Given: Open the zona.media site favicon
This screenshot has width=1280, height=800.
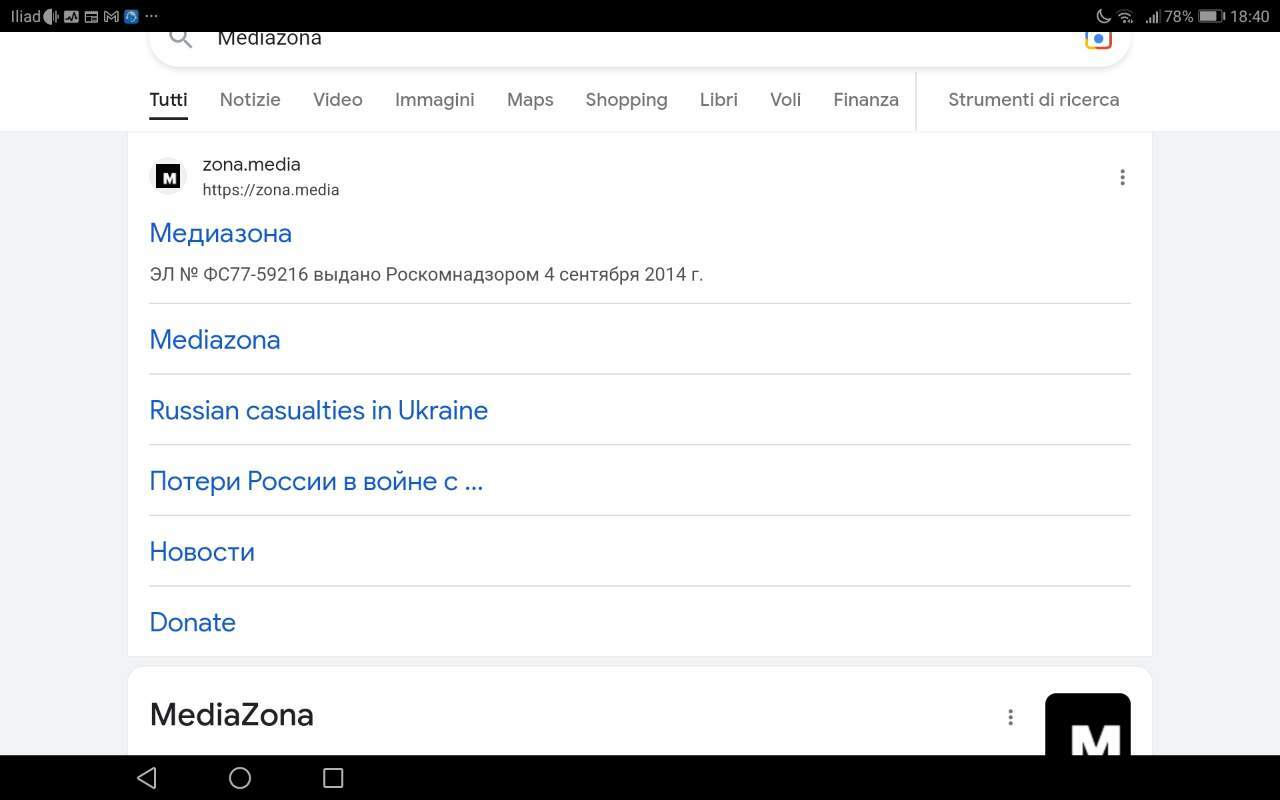Looking at the screenshot, I should click(x=168, y=177).
